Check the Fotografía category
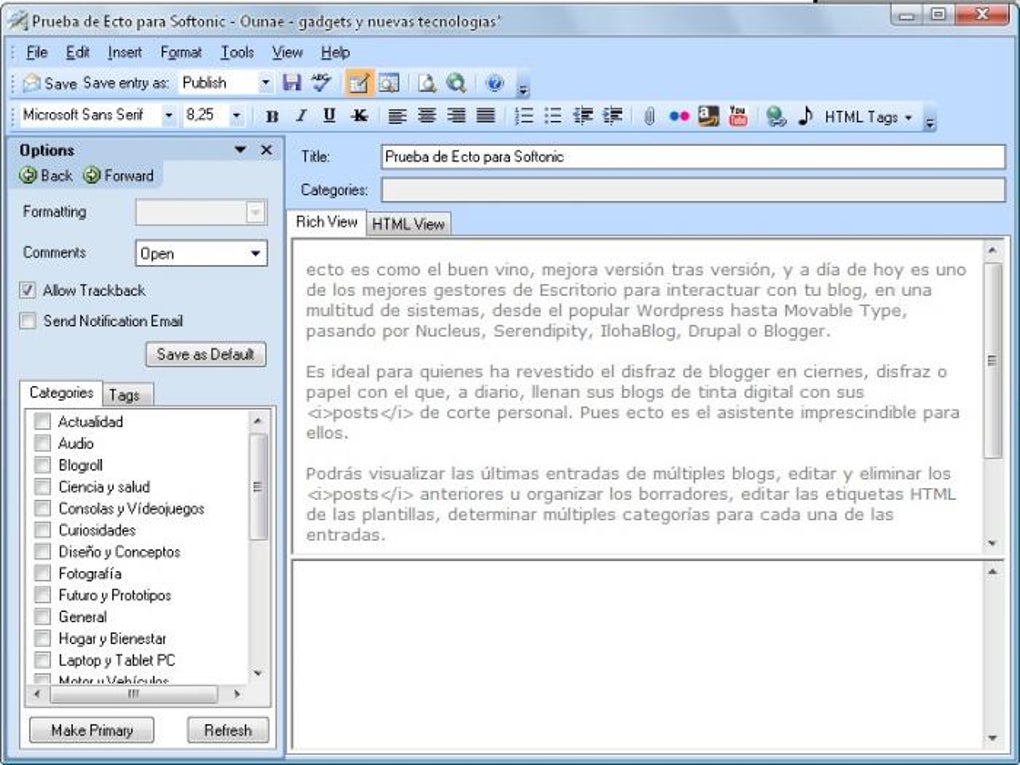The image size is (1020, 765). pos(42,573)
